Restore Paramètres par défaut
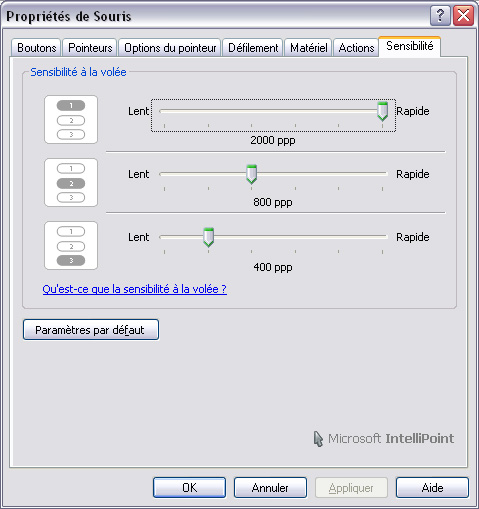This screenshot has width=479, height=509. [91, 330]
